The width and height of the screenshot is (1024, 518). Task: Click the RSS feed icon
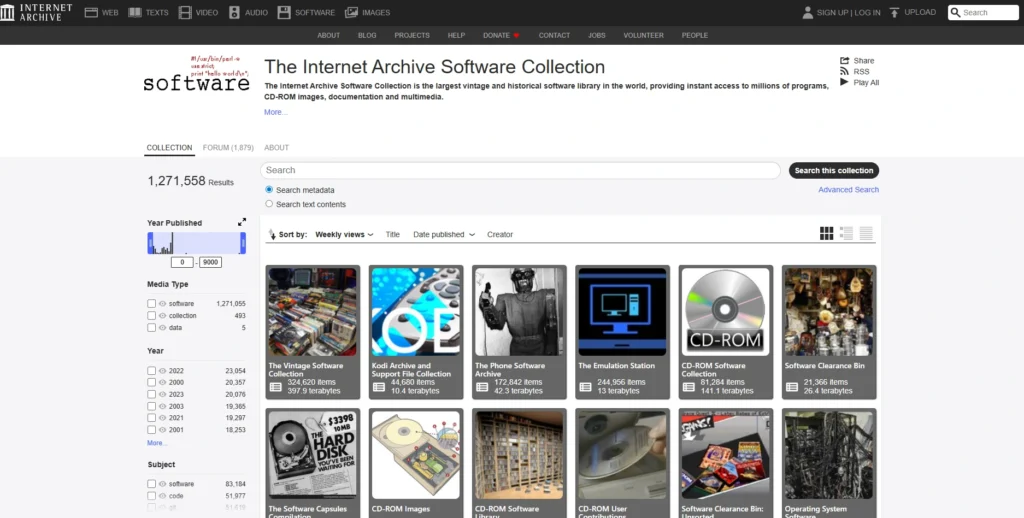844,71
